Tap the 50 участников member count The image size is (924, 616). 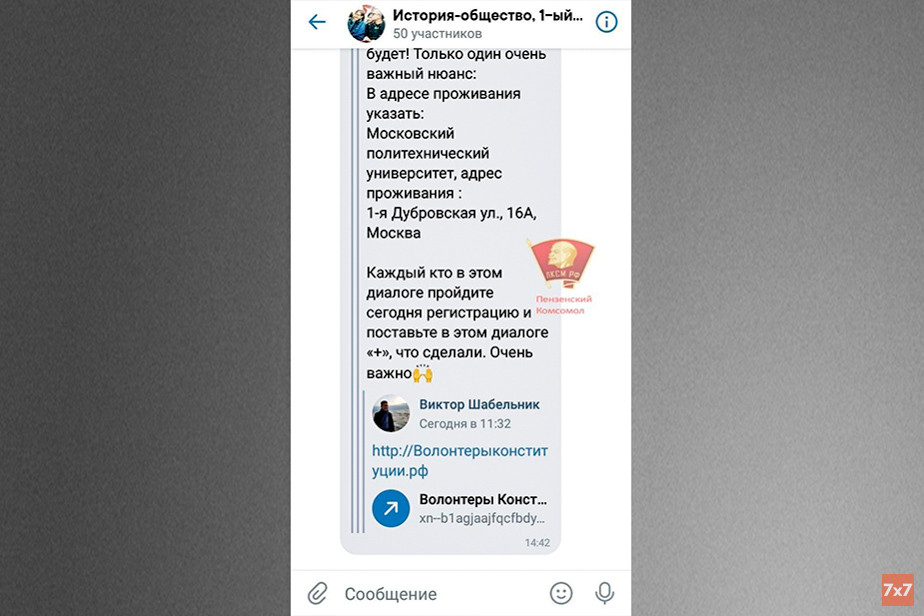pos(437,34)
